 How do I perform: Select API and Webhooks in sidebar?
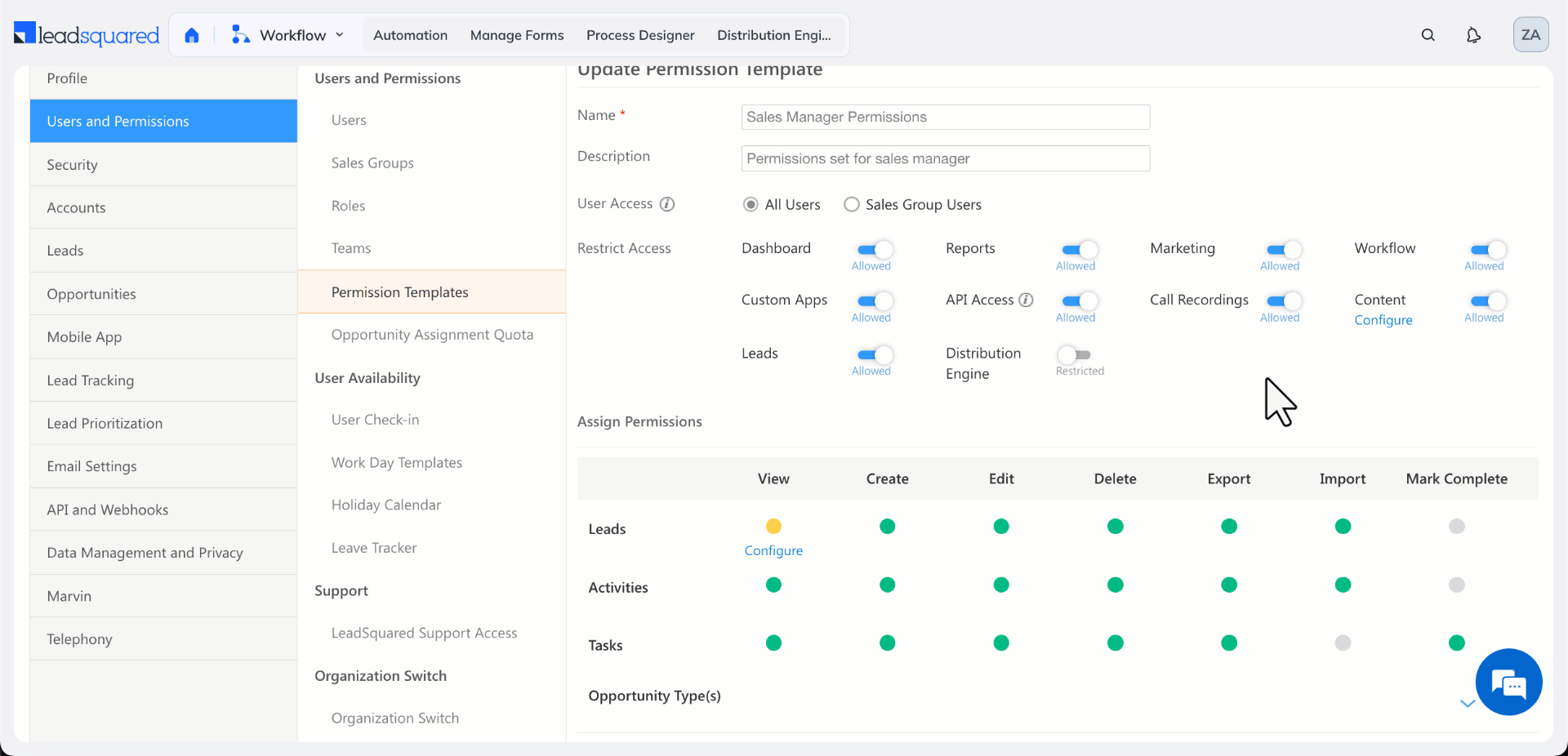point(163,509)
